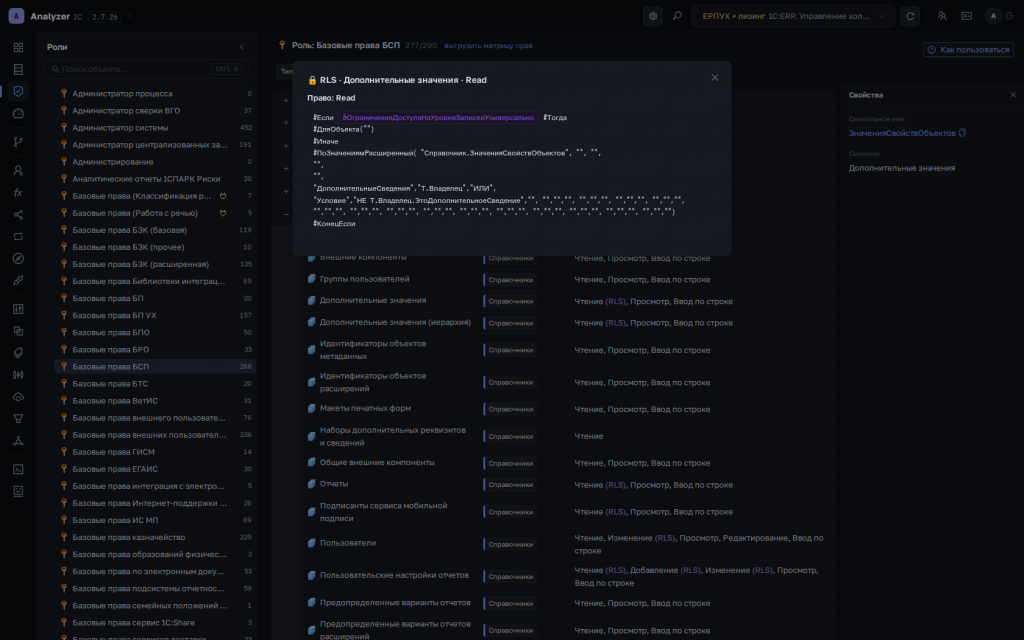Open the gauge performance icon in sidebar
This screenshot has width=1024, height=640.
coord(18,114)
